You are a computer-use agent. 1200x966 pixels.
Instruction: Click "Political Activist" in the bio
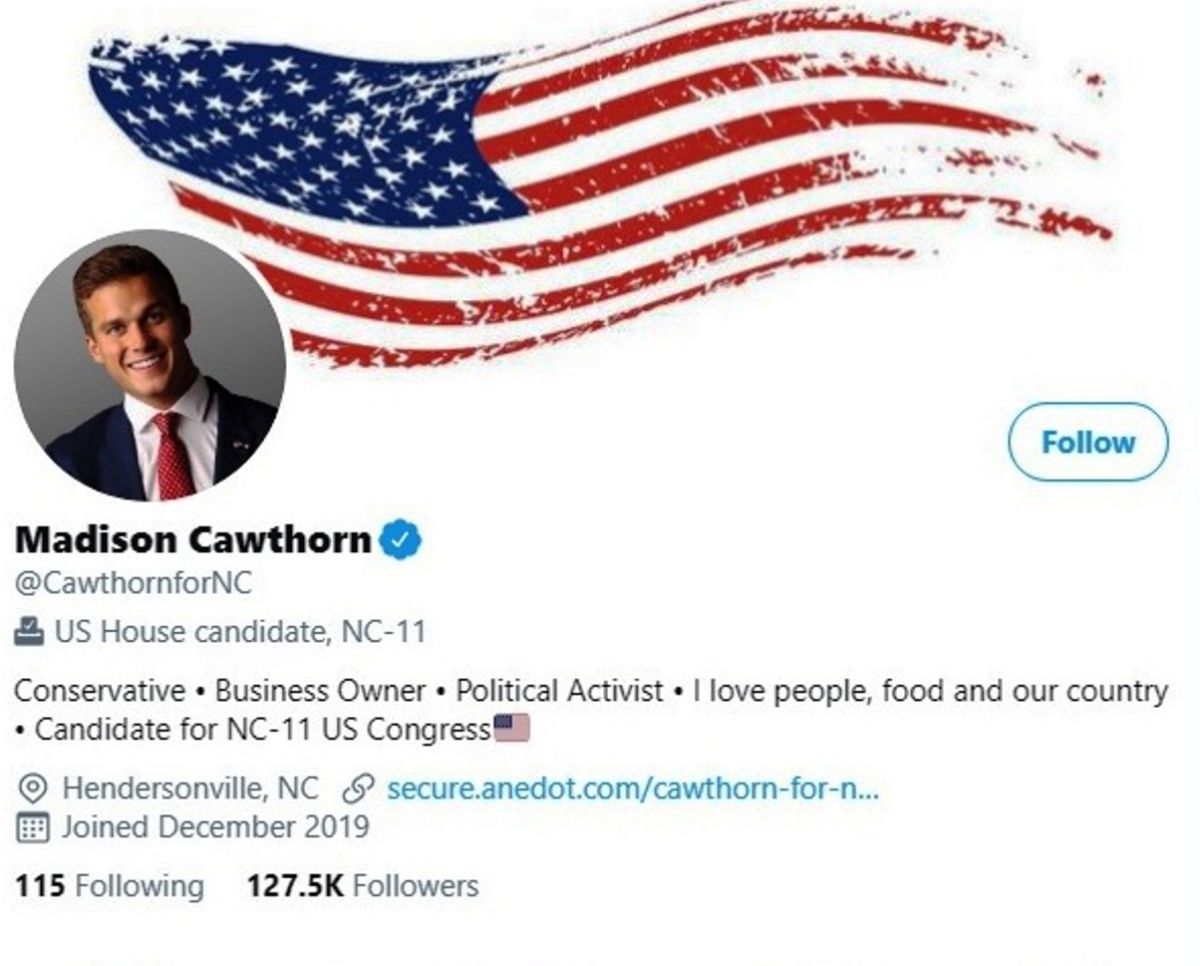click(560, 691)
